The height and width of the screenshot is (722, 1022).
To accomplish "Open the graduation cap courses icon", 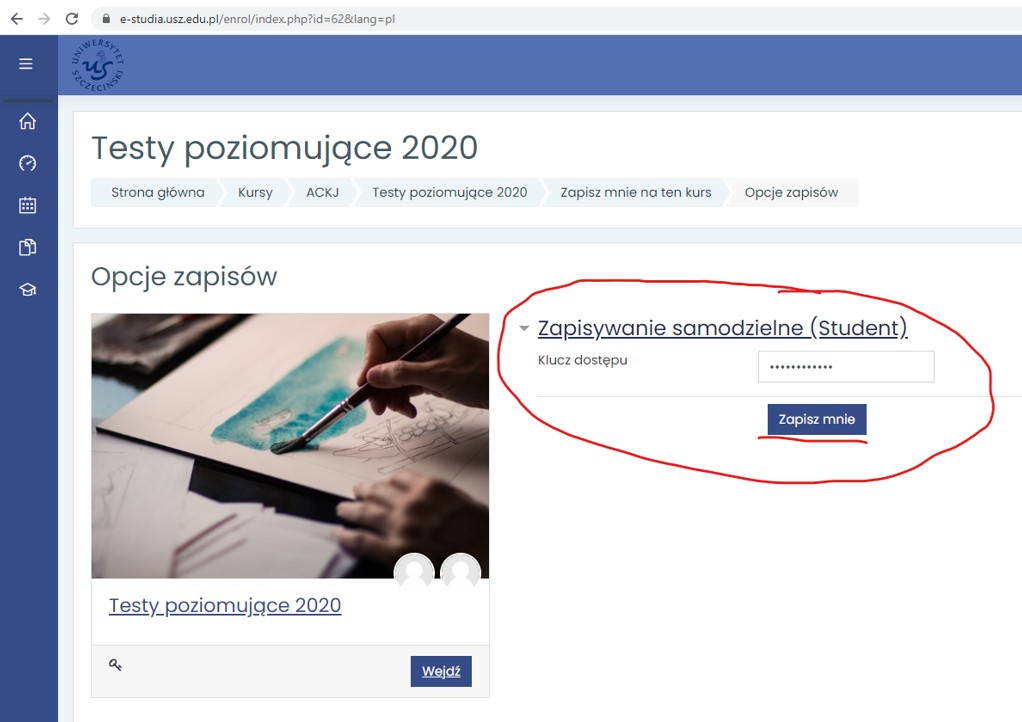I will [x=27, y=289].
